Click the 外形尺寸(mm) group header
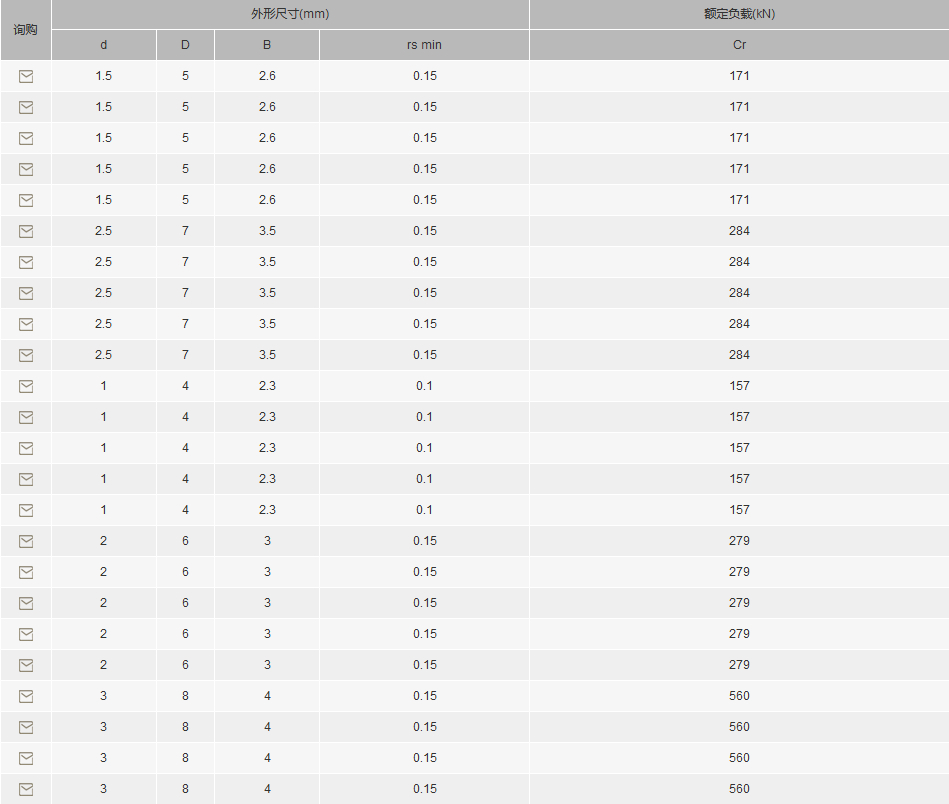The height and width of the screenshot is (804, 949). tap(291, 14)
